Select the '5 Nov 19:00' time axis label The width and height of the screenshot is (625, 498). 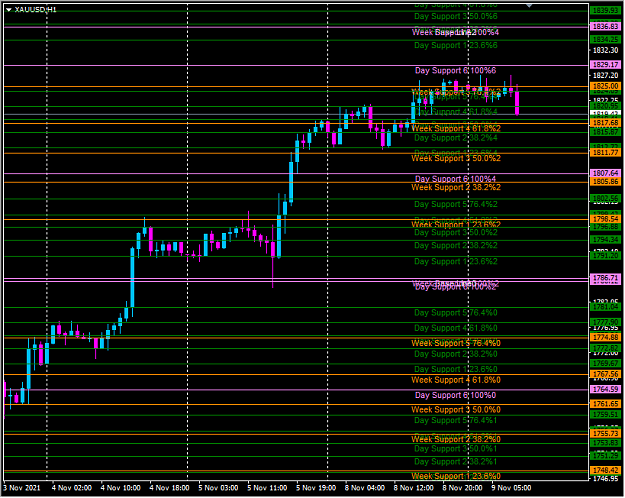click(316, 488)
